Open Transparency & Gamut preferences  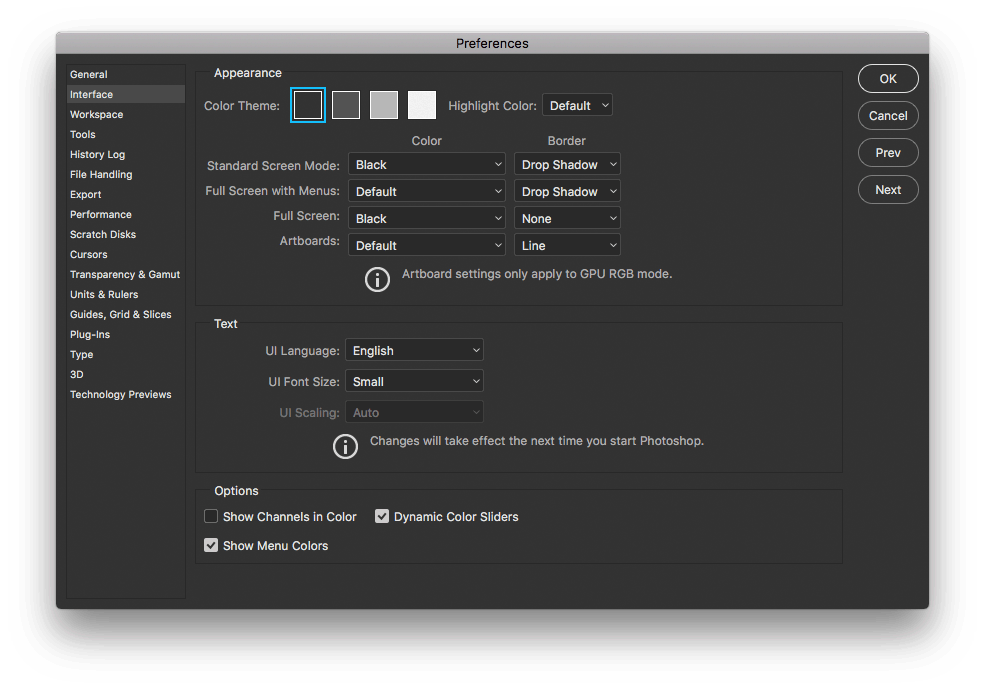pyautogui.click(x=126, y=274)
